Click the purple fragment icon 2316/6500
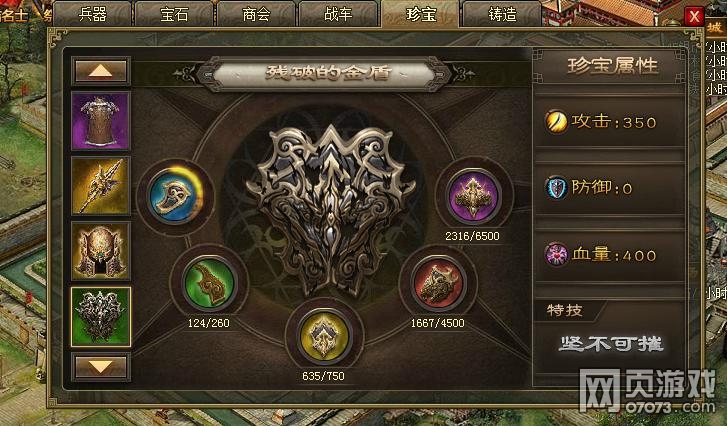The width and height of the screenshot is (727, 426). pos(473,196)
